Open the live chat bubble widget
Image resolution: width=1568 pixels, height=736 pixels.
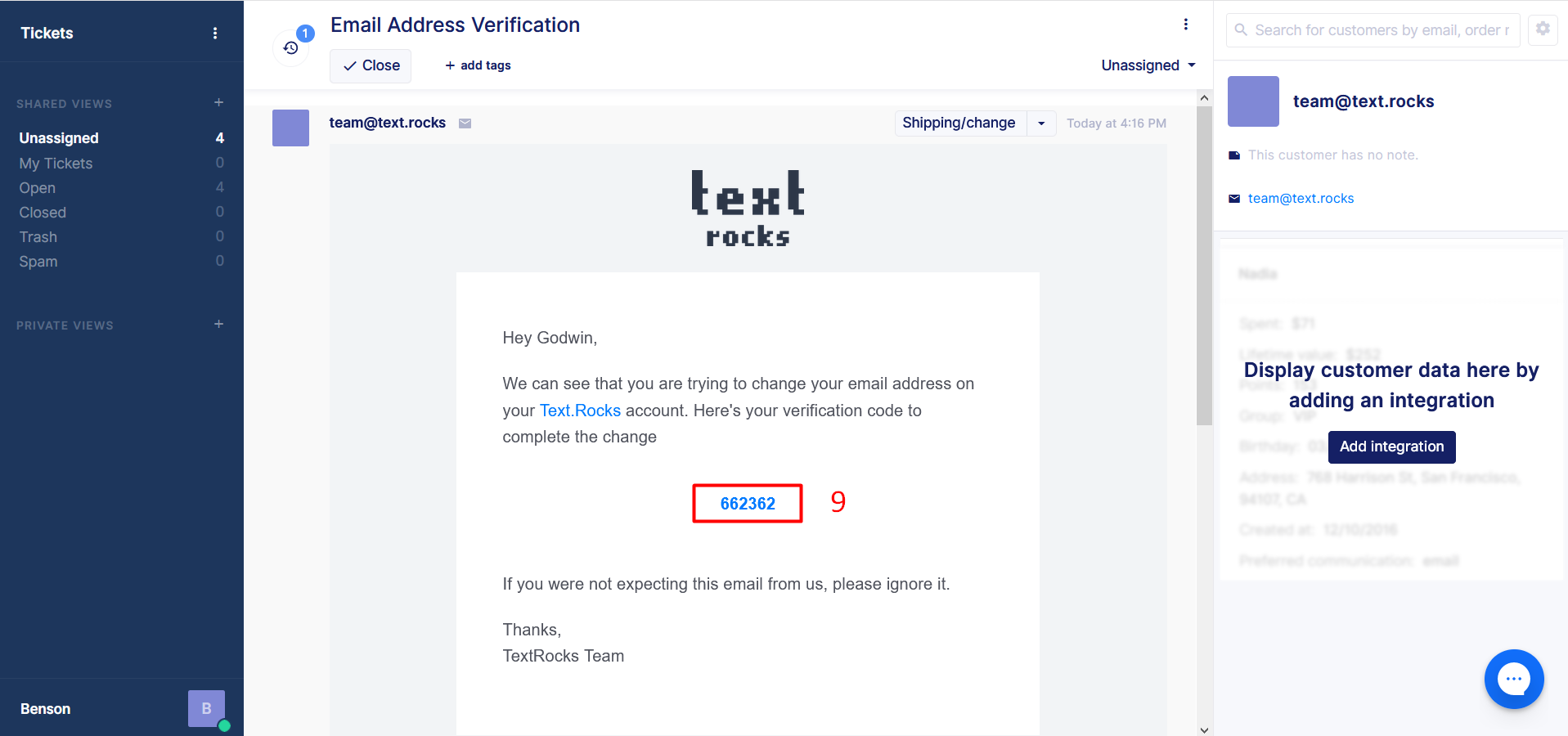[1513, 679]
